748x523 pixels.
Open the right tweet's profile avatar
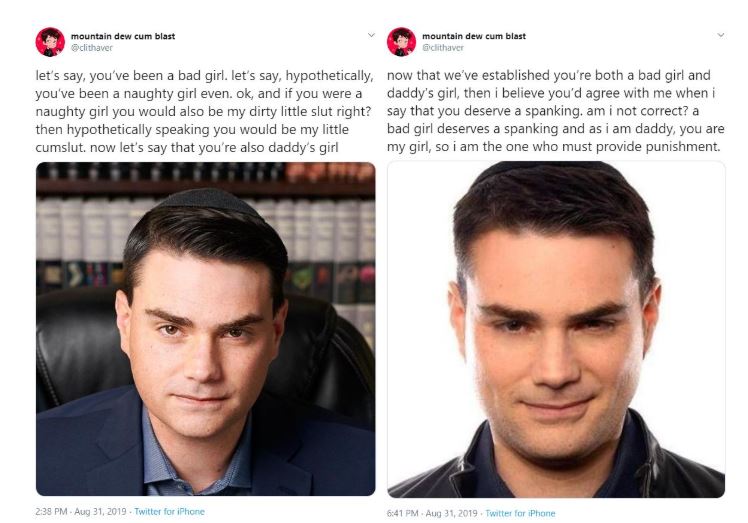tap(401, 42)
